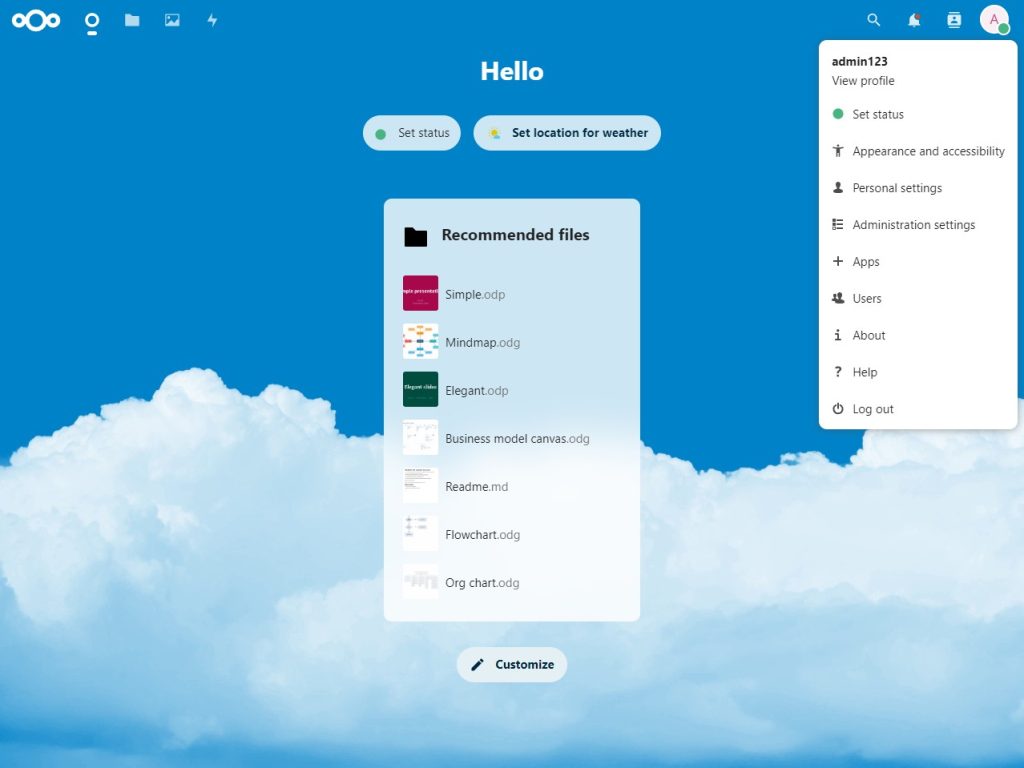Click the Elegant.odp thumbnail
Screen dimensions: 1024x768
tap(421, 389)
